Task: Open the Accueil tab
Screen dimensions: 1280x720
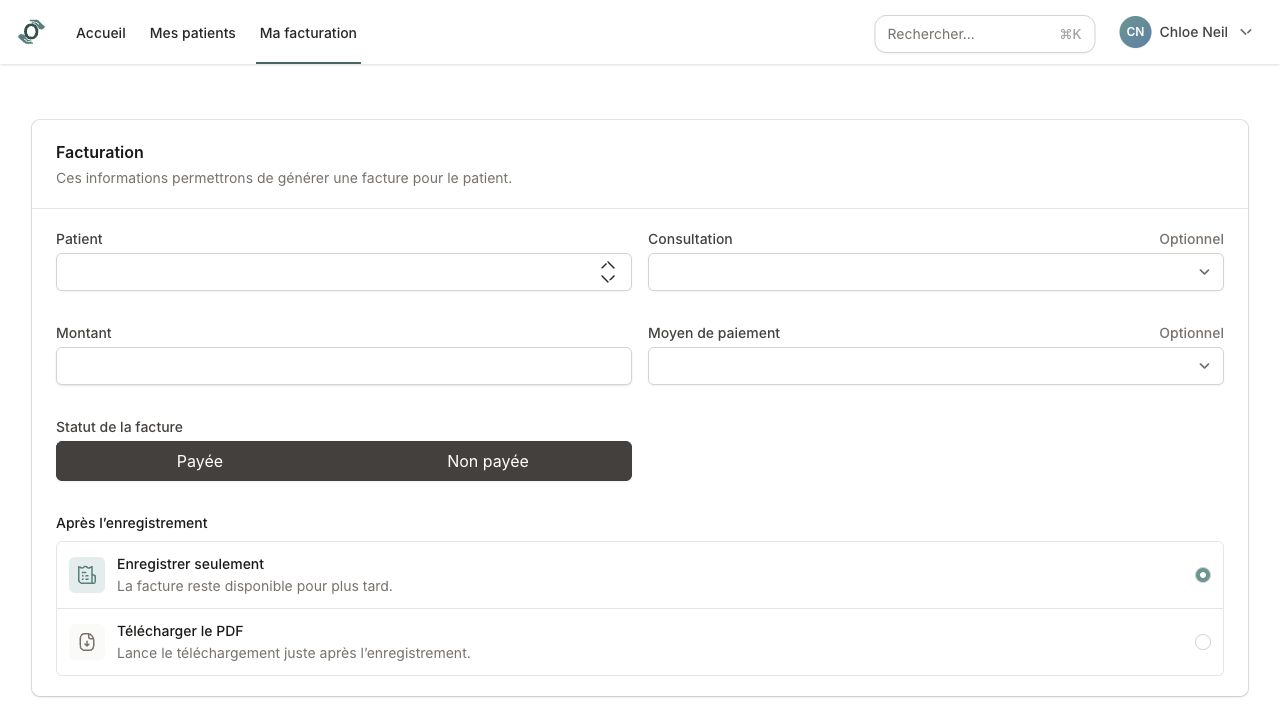Action: point(101,33)
